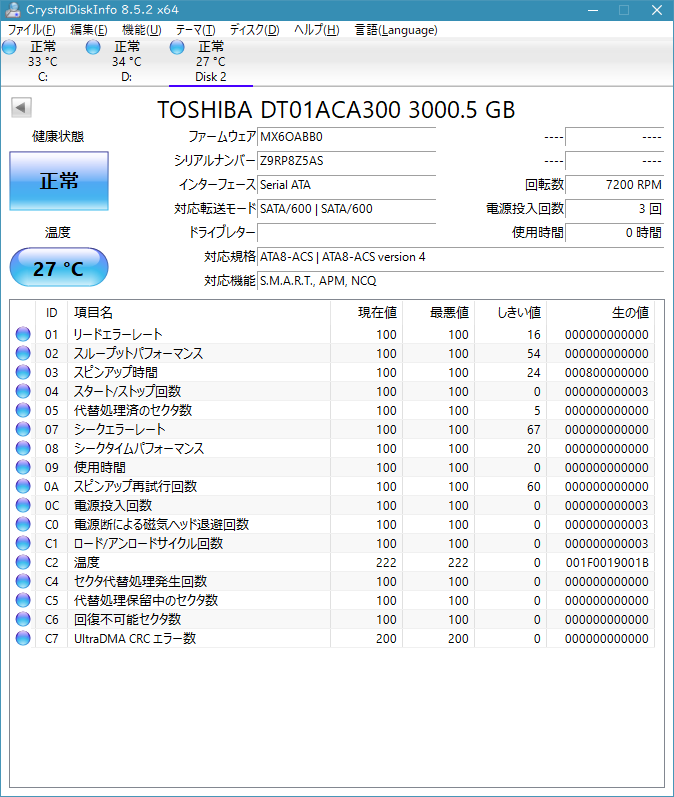The image size is (674, 797).
Task: Click the status orb in the 05 代替処理済のセクタ数 row
Action: [x=23, y=410]
